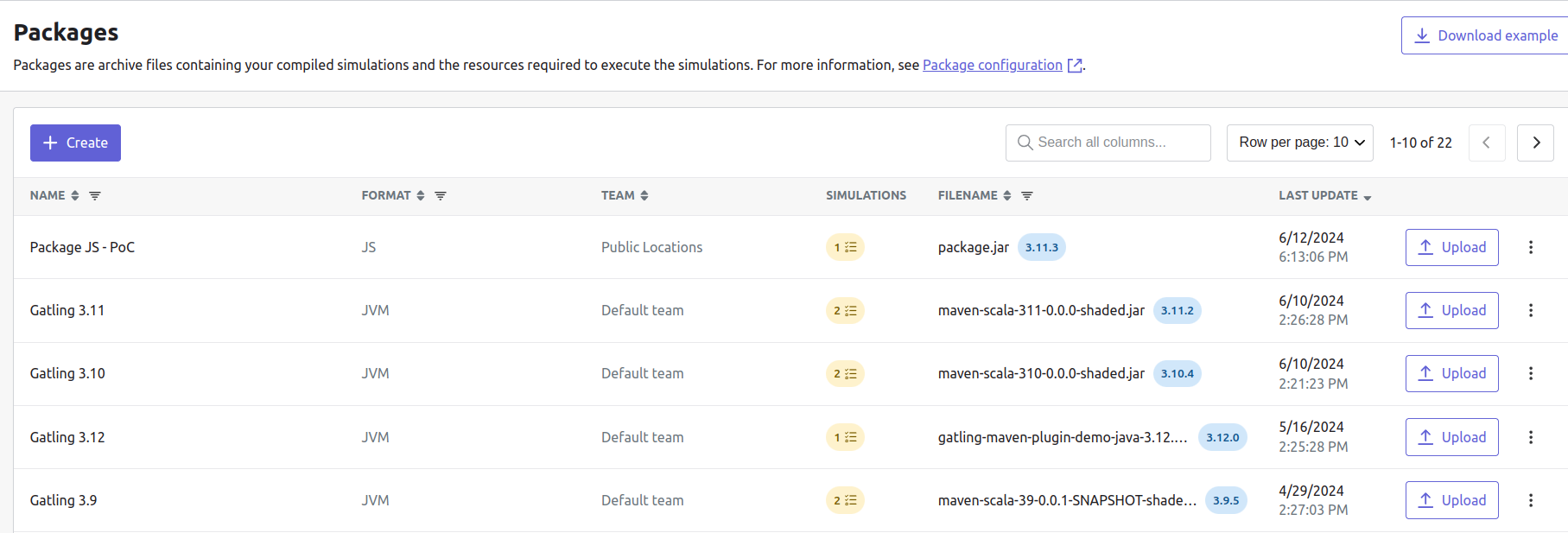This screenshot has height=533, width=1568.
Task: Open the FILENAME column filter
Action: 1027,196
